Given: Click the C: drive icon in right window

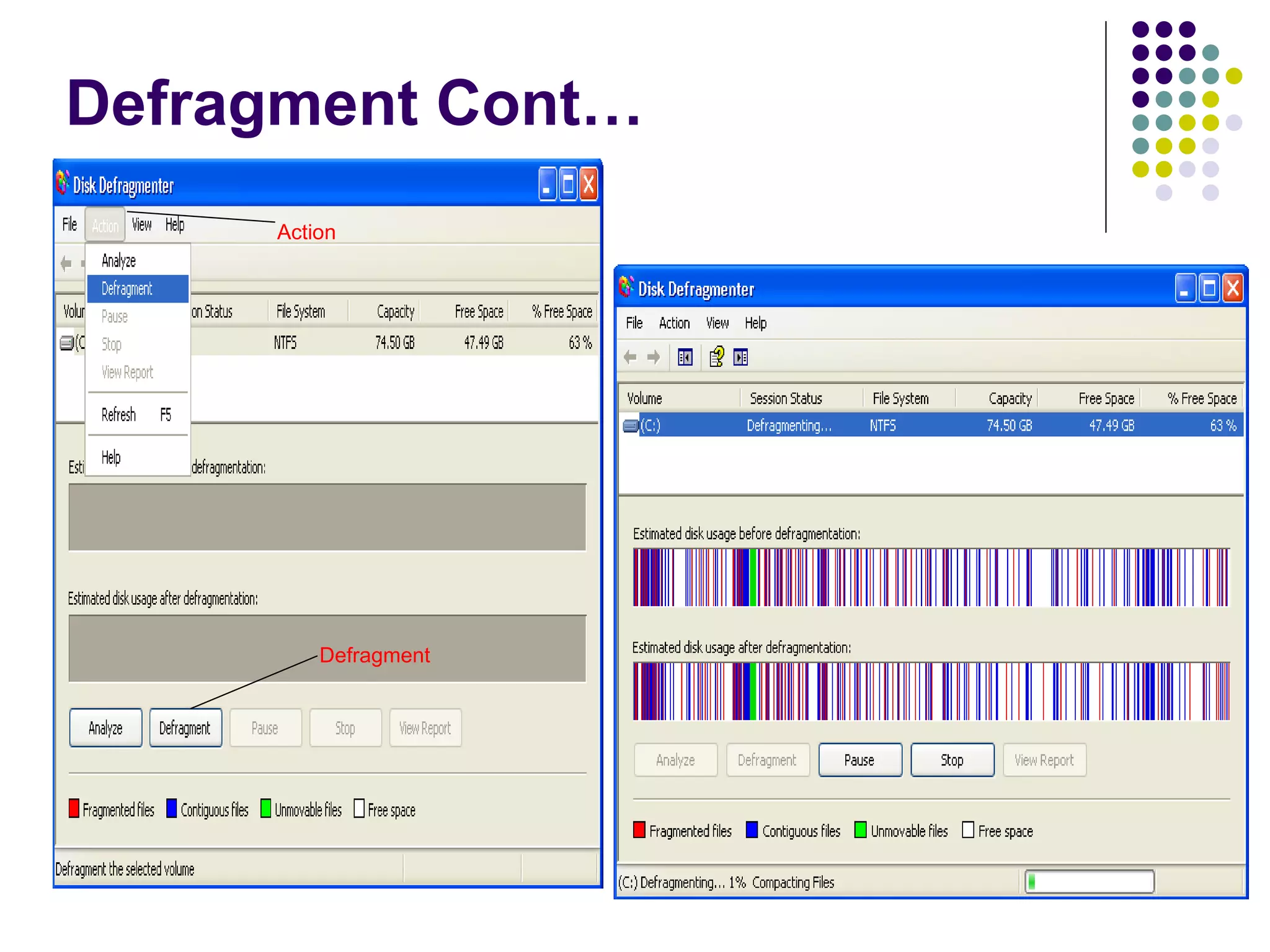Looking at the screenshot, I should [x=631, y=426].
